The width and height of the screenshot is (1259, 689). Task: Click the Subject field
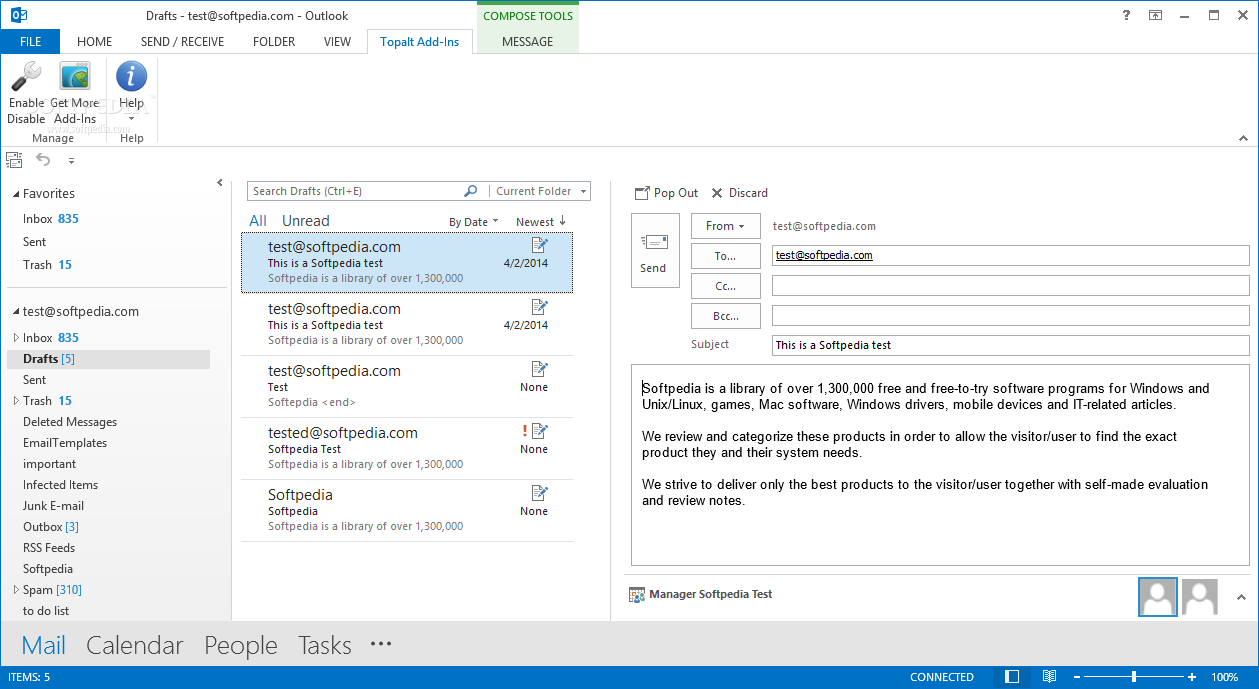click(1011, 345)
